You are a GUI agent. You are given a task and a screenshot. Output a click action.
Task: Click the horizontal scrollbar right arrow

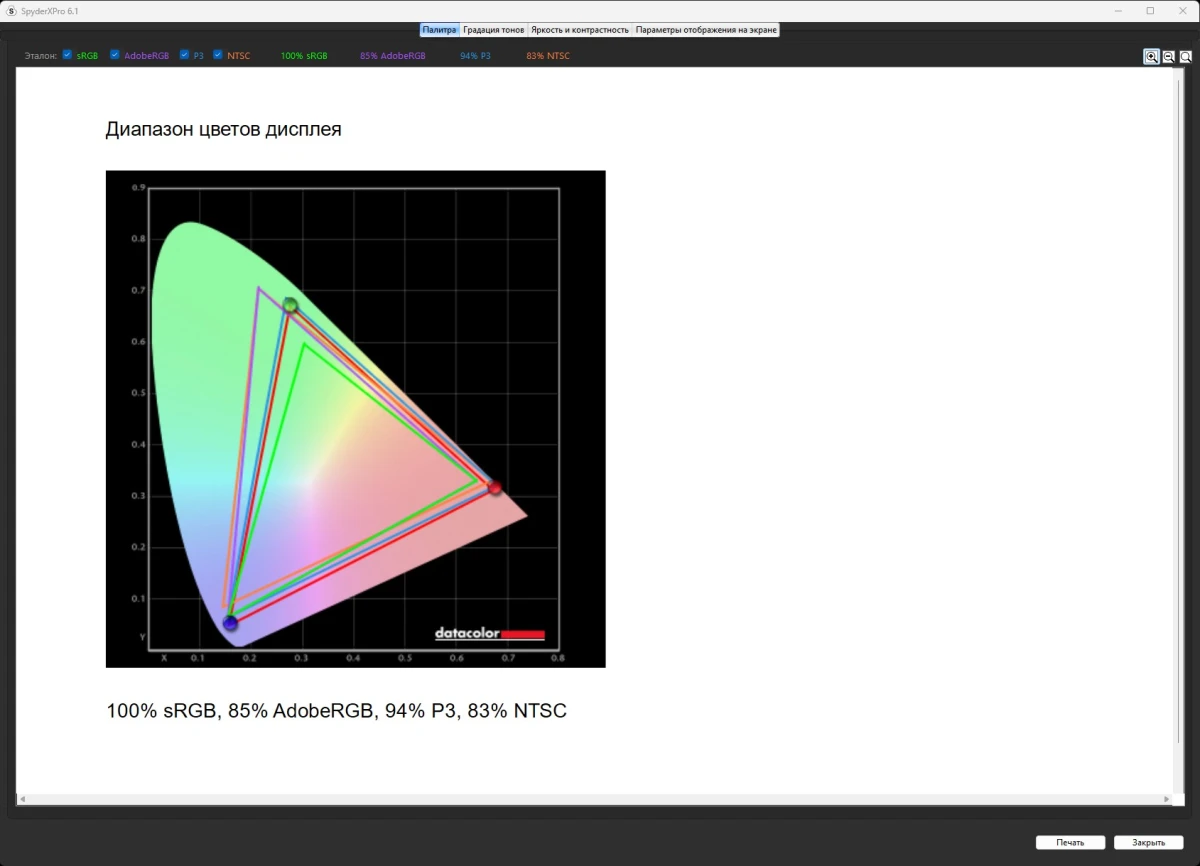[1166, 799]
